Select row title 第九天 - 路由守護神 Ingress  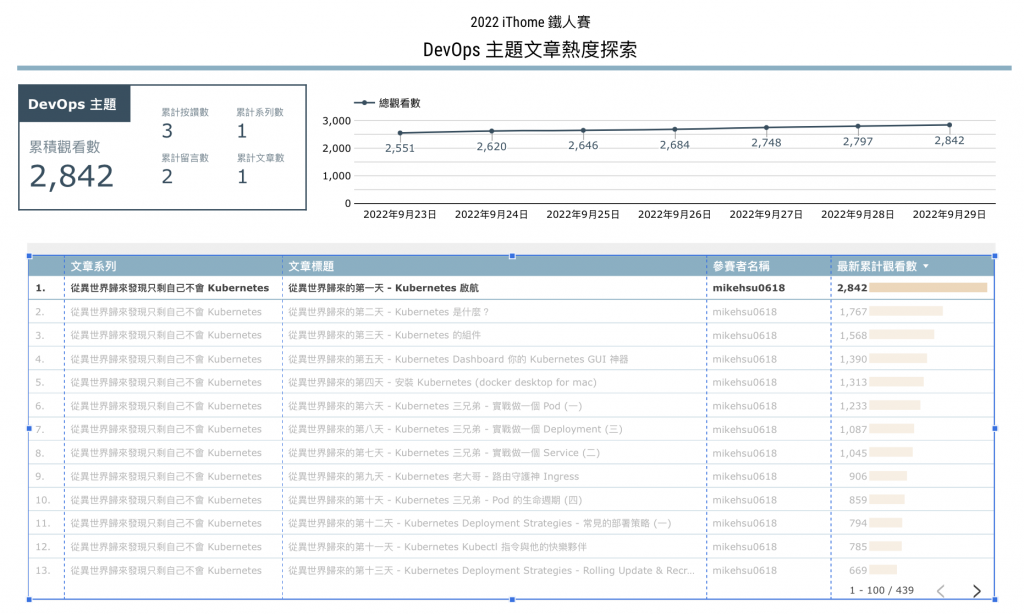(x=434, y=476)
